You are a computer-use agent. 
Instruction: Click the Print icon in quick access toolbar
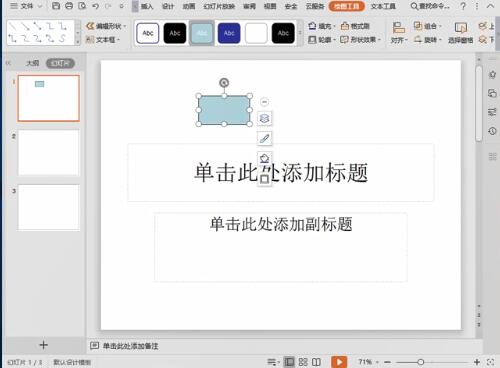(69, 6)
